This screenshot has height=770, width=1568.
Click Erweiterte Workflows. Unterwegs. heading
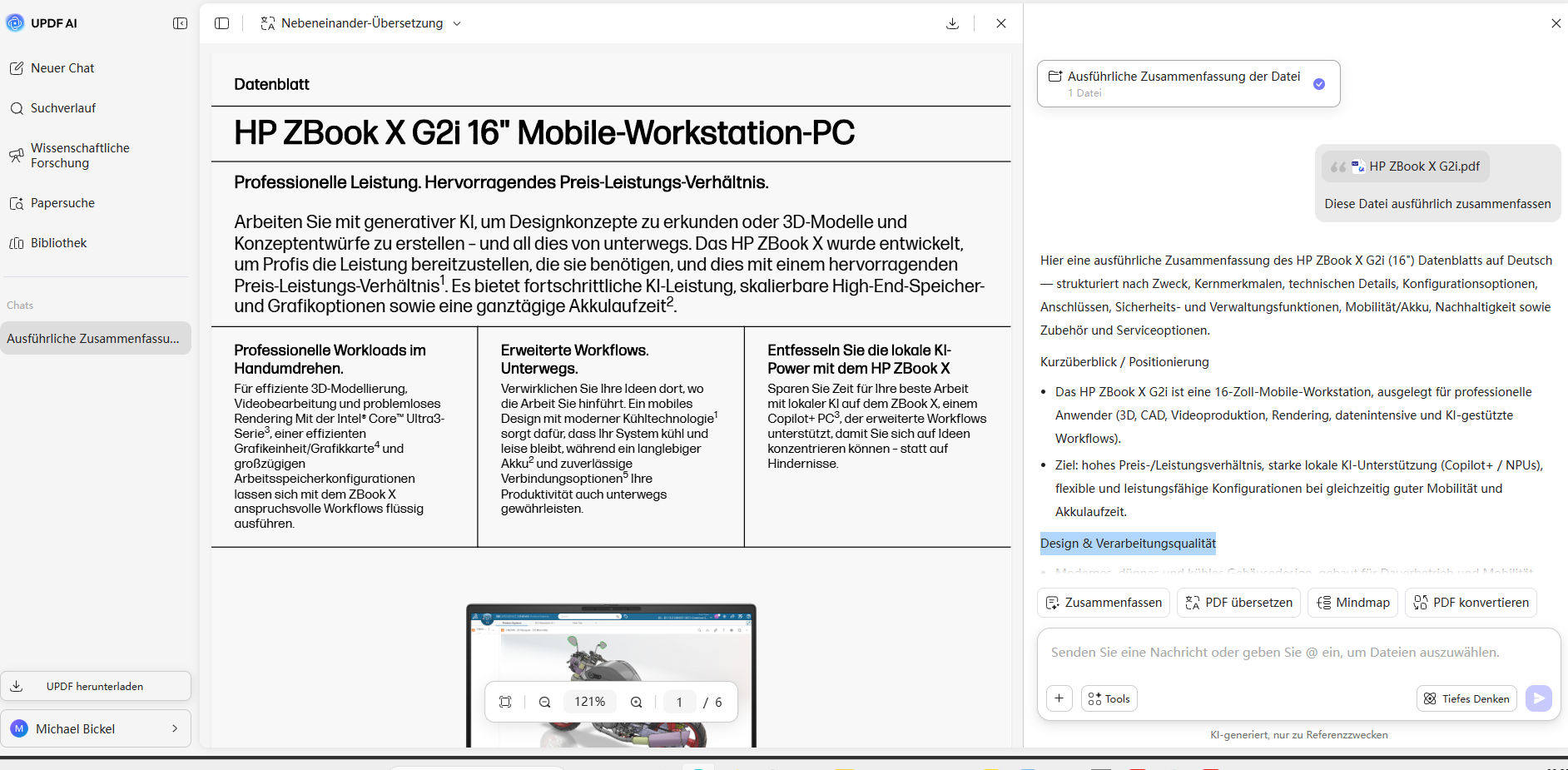tap(575, 360)
